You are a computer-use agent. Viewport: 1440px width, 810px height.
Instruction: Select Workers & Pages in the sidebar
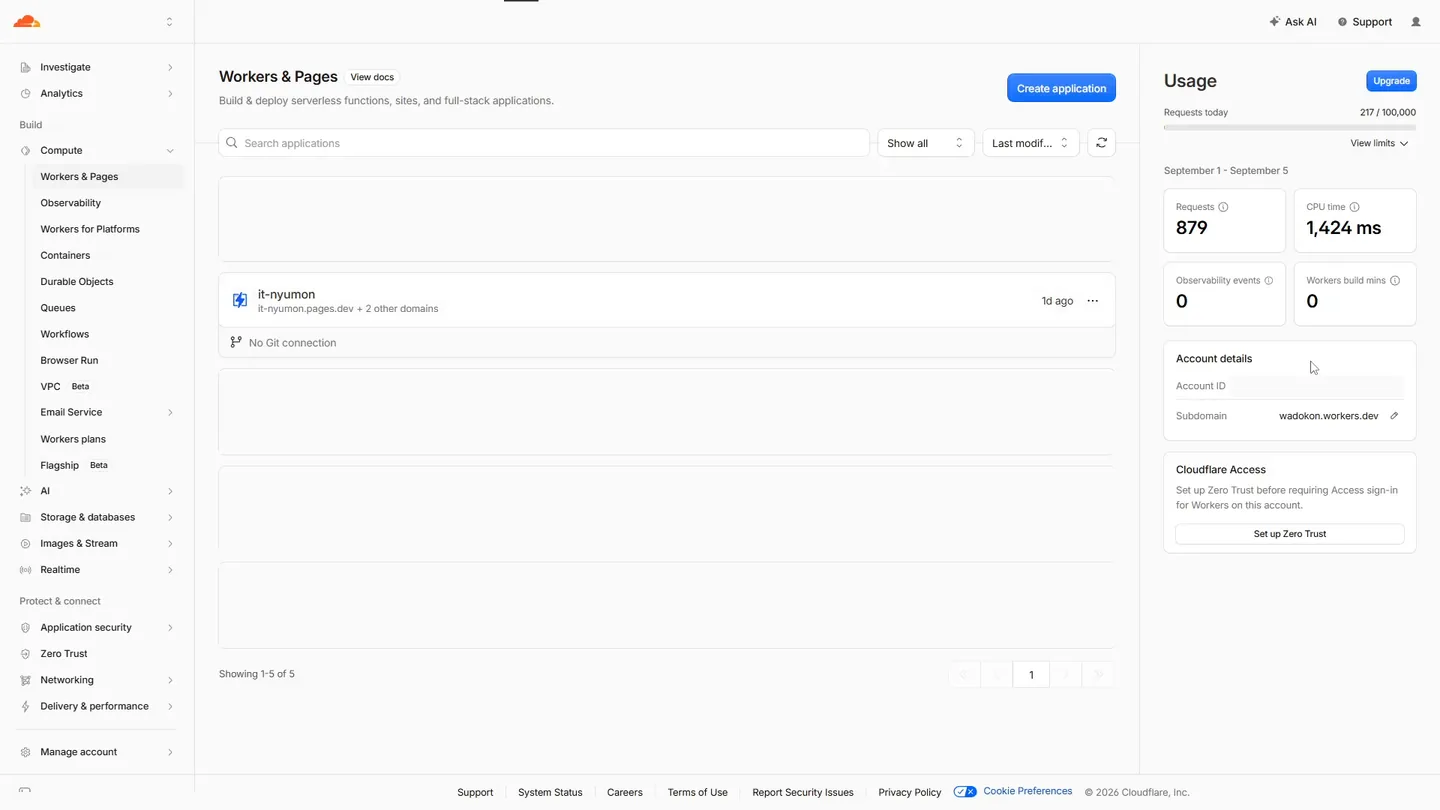click(x=109, y=177)
